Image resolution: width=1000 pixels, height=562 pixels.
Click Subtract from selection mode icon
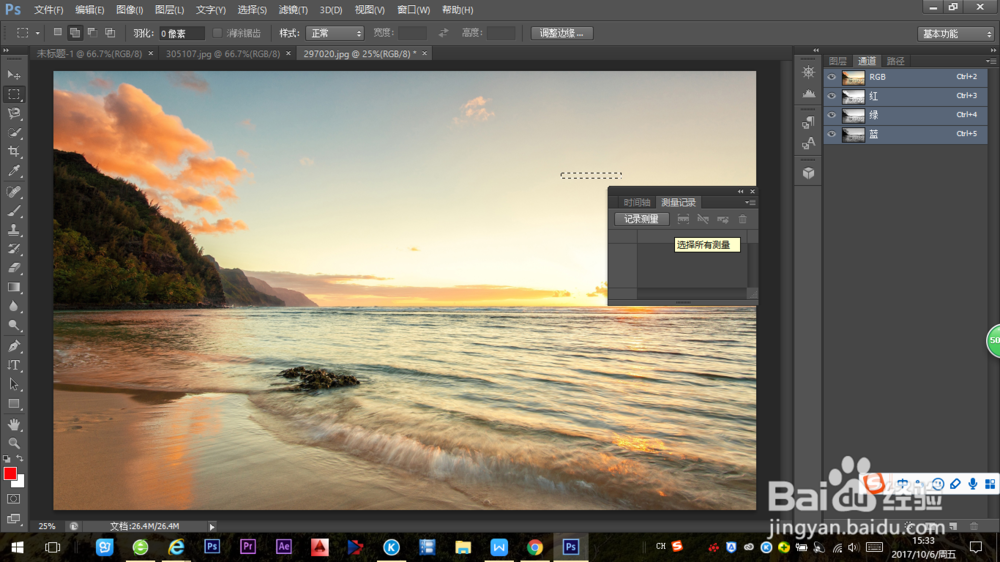click(x=92, y=33)
